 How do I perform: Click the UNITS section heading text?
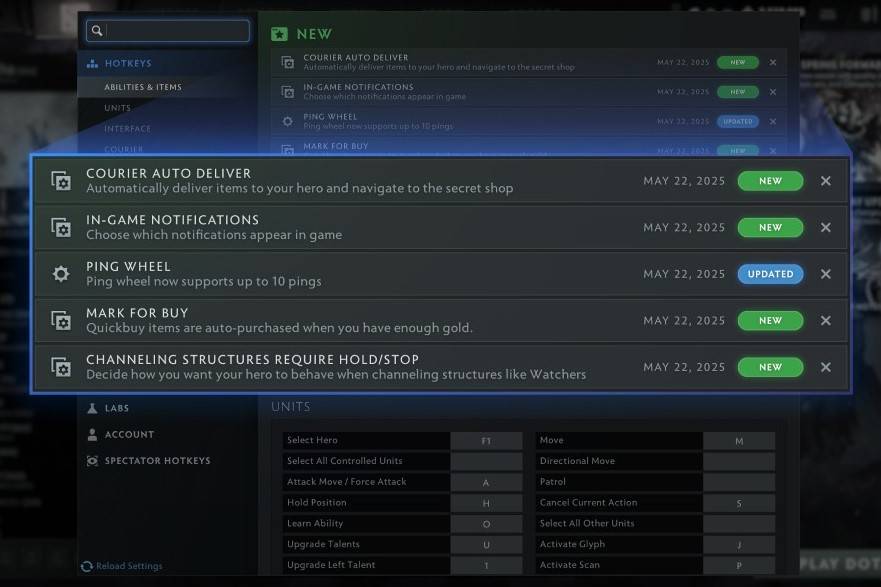tap(291, 407)
